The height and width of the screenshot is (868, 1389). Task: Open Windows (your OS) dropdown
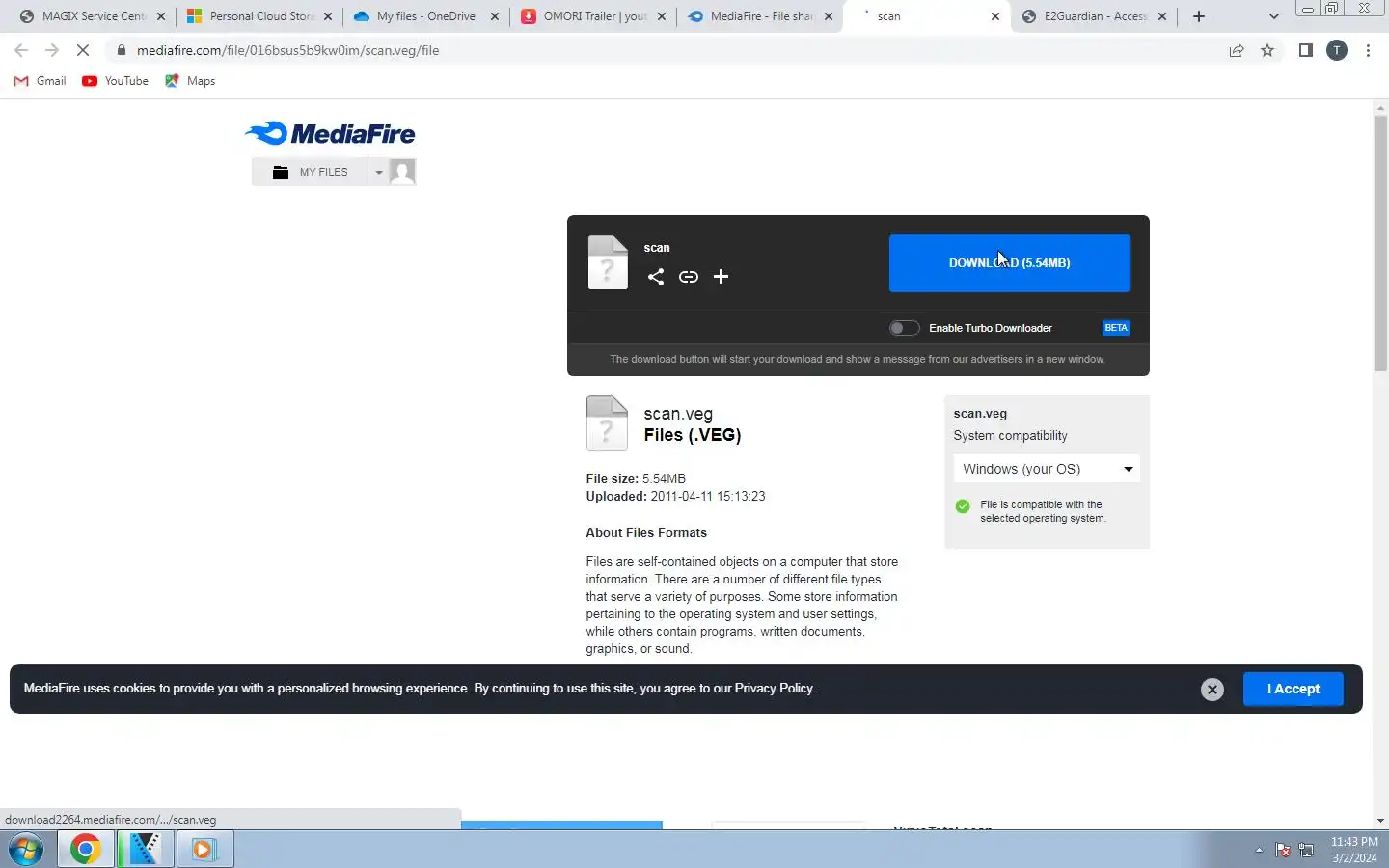[1047, 469]
